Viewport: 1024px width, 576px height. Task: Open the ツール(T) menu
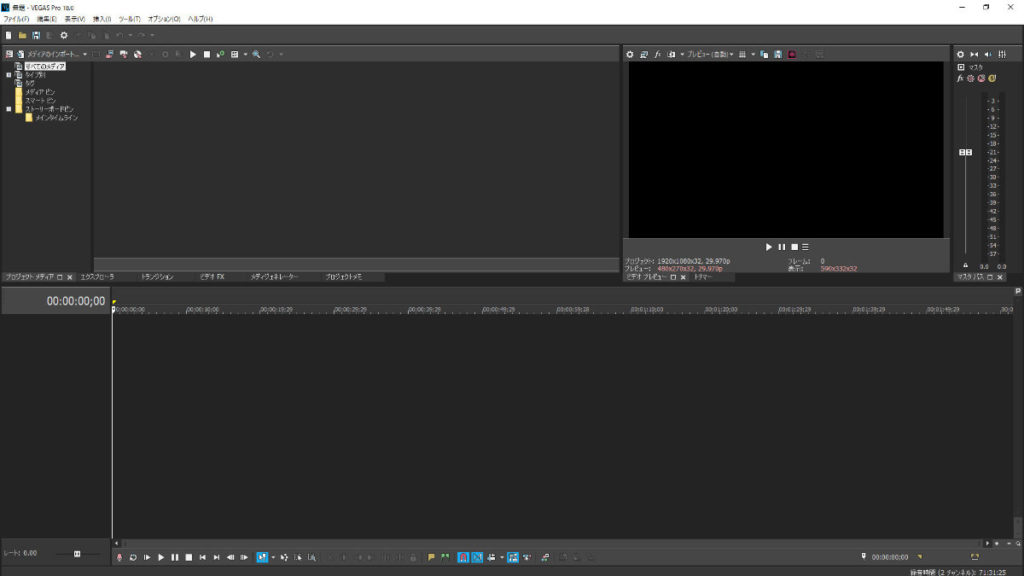point(129,19)
